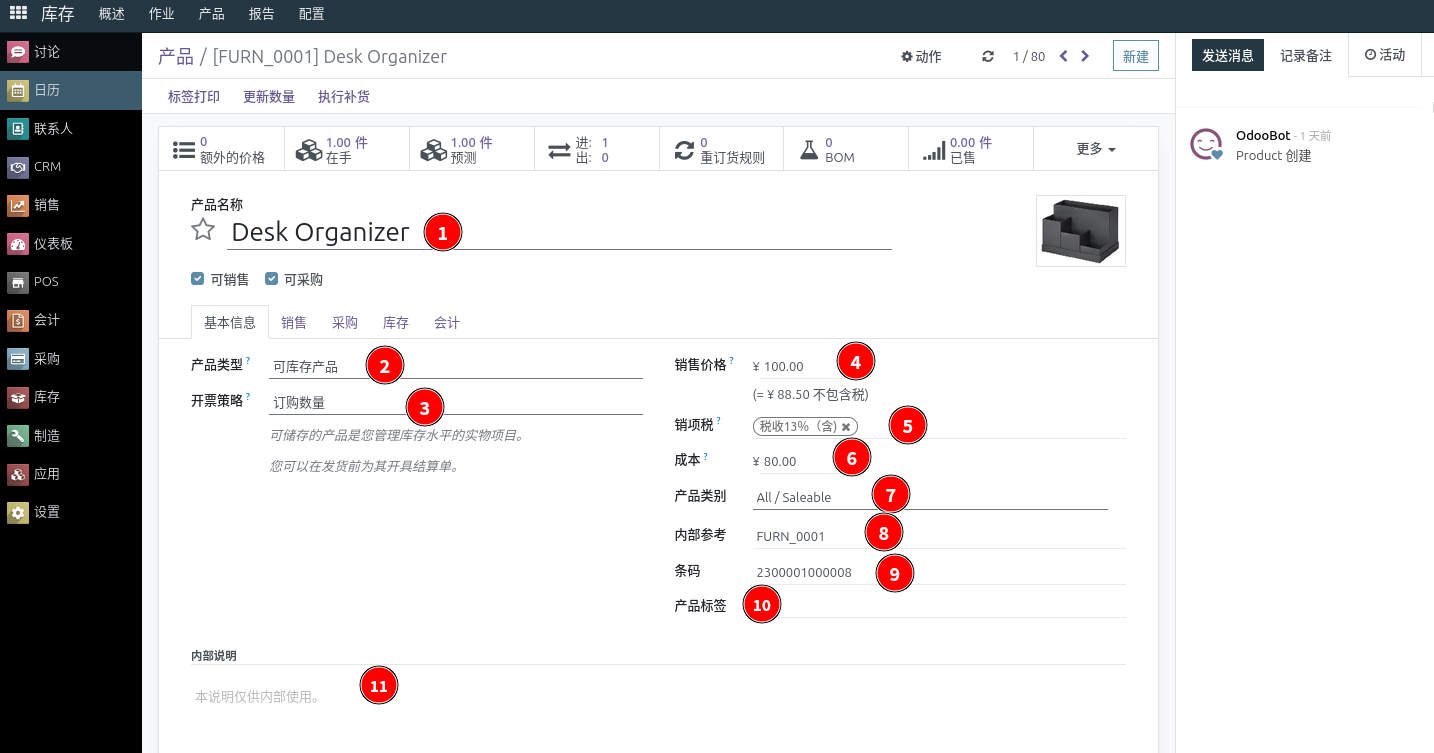Expand the 更多 dropdown
The image size is (1434, 753).
(x=1096, y=149)
